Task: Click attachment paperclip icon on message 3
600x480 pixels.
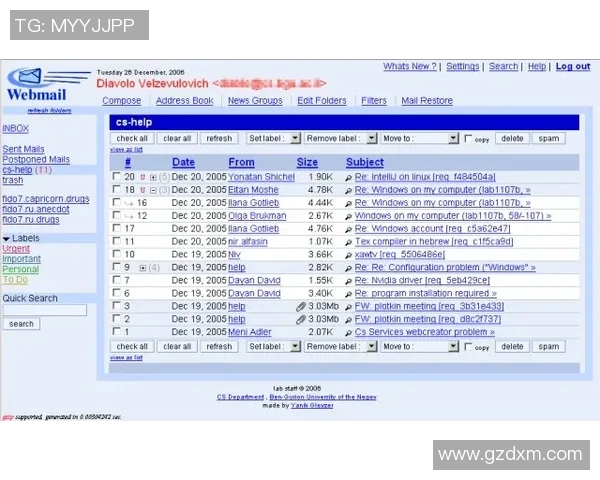Action: click(300, 306)
